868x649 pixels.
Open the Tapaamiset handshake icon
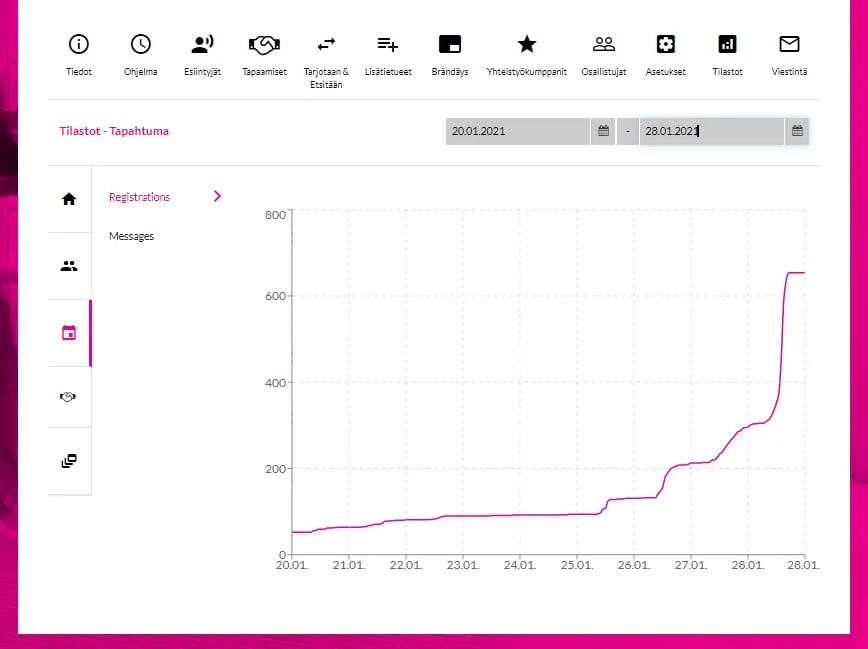coord(264,44)
